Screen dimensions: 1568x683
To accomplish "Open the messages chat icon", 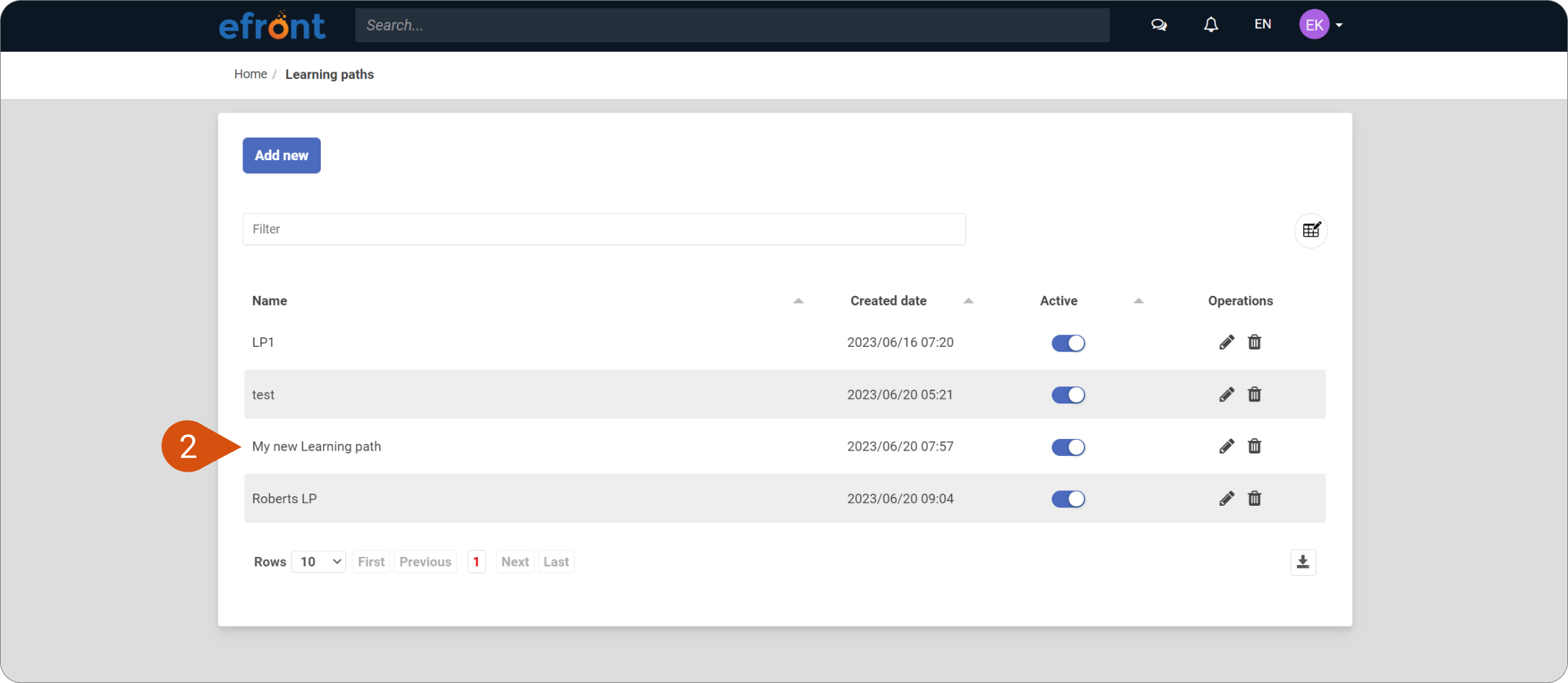I will tap(1159, 25).
